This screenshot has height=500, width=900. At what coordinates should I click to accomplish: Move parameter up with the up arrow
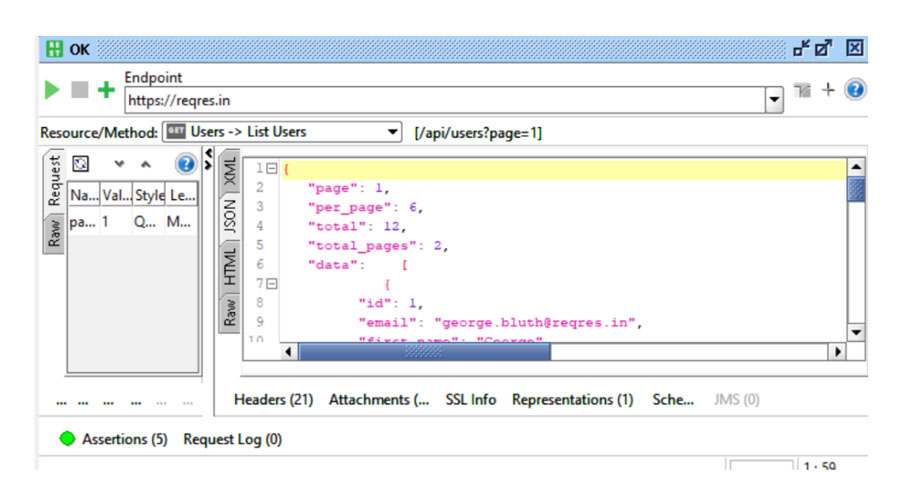pos(145,164)
